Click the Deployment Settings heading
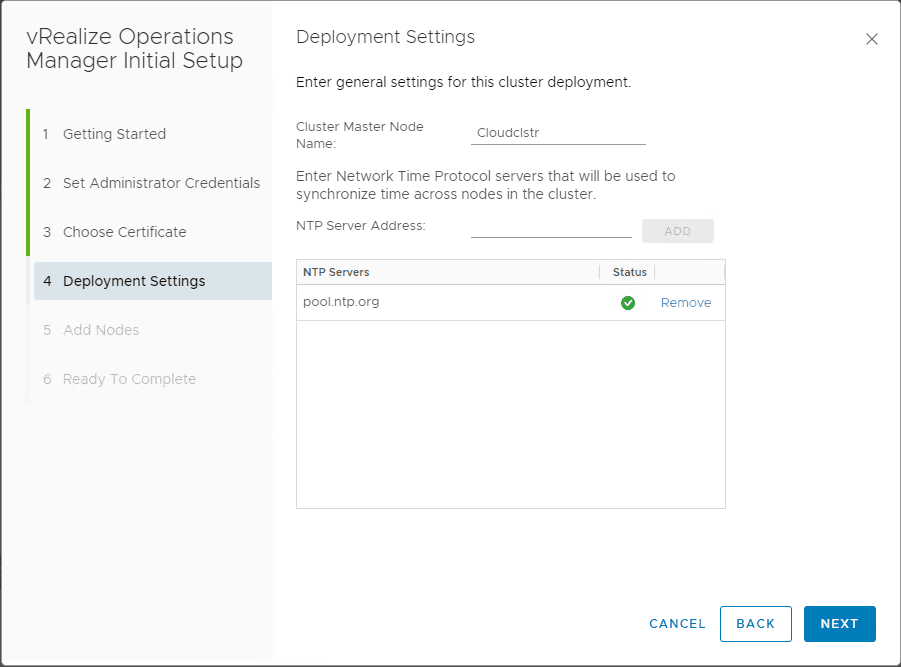 point(385,37)
